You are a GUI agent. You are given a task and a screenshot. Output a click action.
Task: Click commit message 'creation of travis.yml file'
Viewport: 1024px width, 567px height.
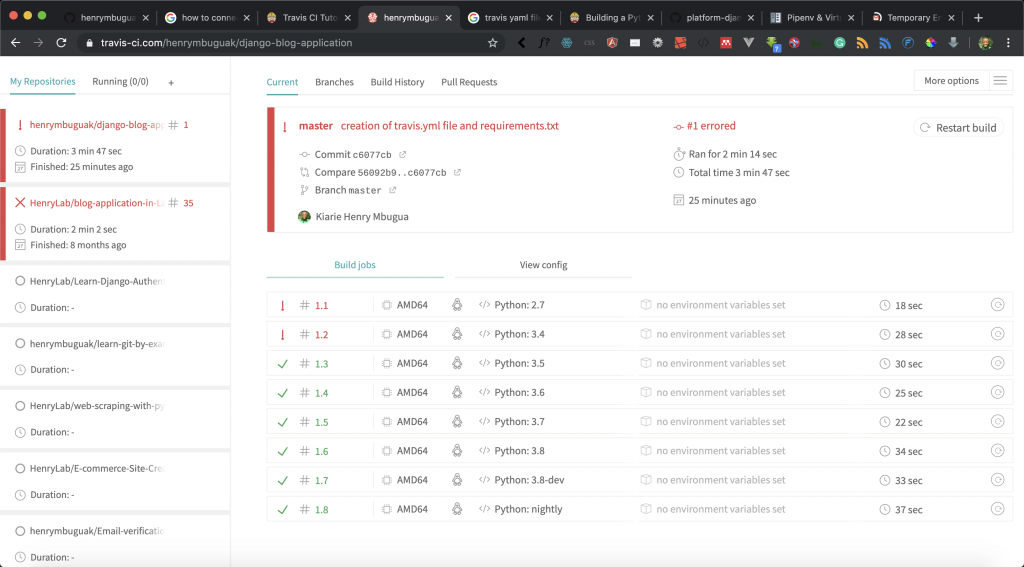tap(450, 126)
